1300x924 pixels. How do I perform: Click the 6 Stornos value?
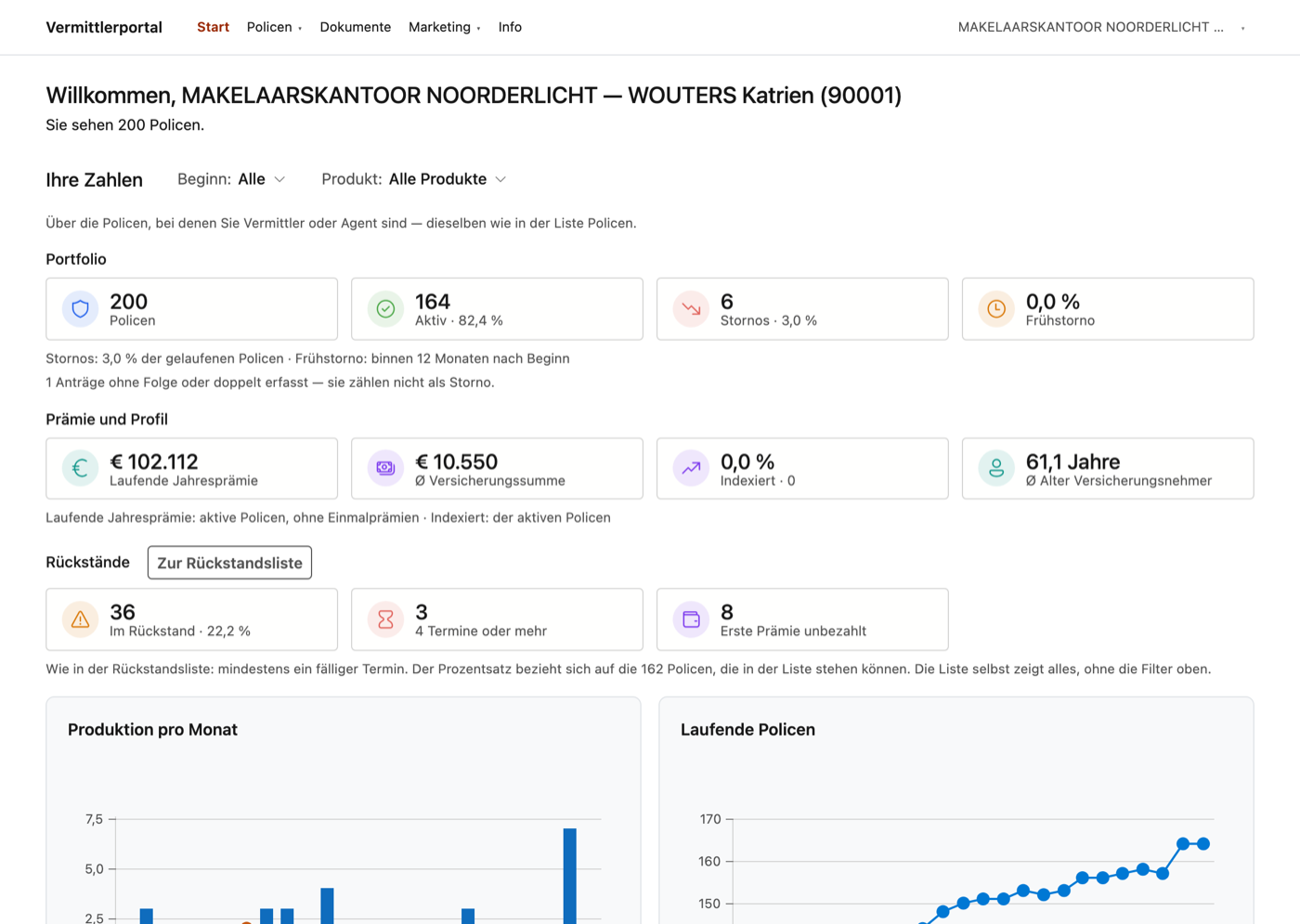[x=727, y=302]
